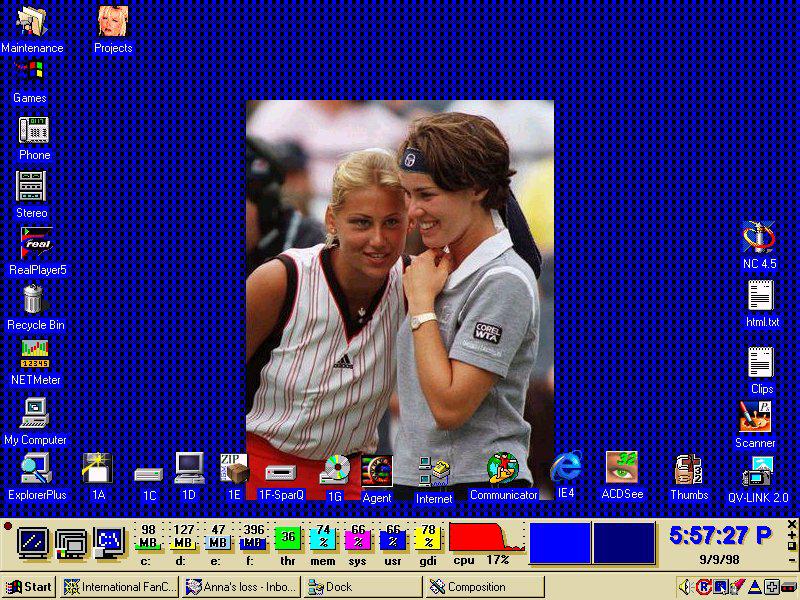The width and height of the screenshot is (800, 600).
Task: Open the Projects folder
Action: pyautogui.click(x=113, y=22)
